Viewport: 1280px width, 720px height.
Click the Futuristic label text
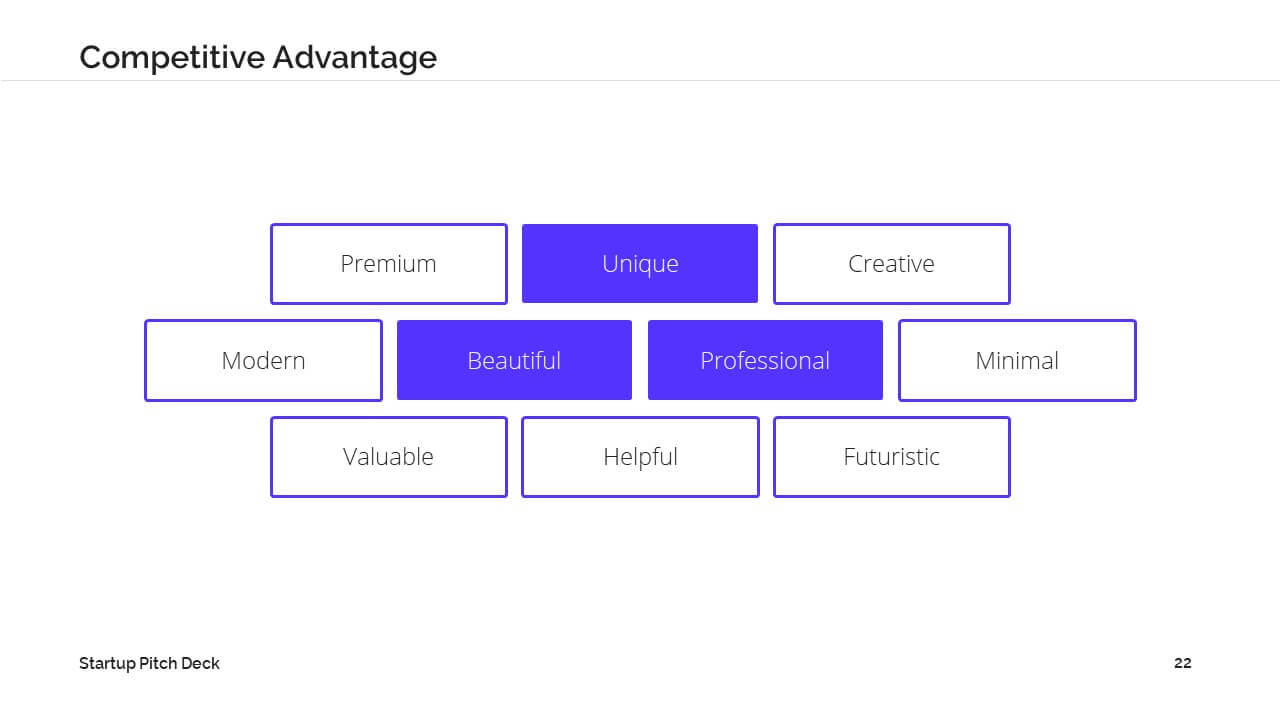click(x=892, y=457)
